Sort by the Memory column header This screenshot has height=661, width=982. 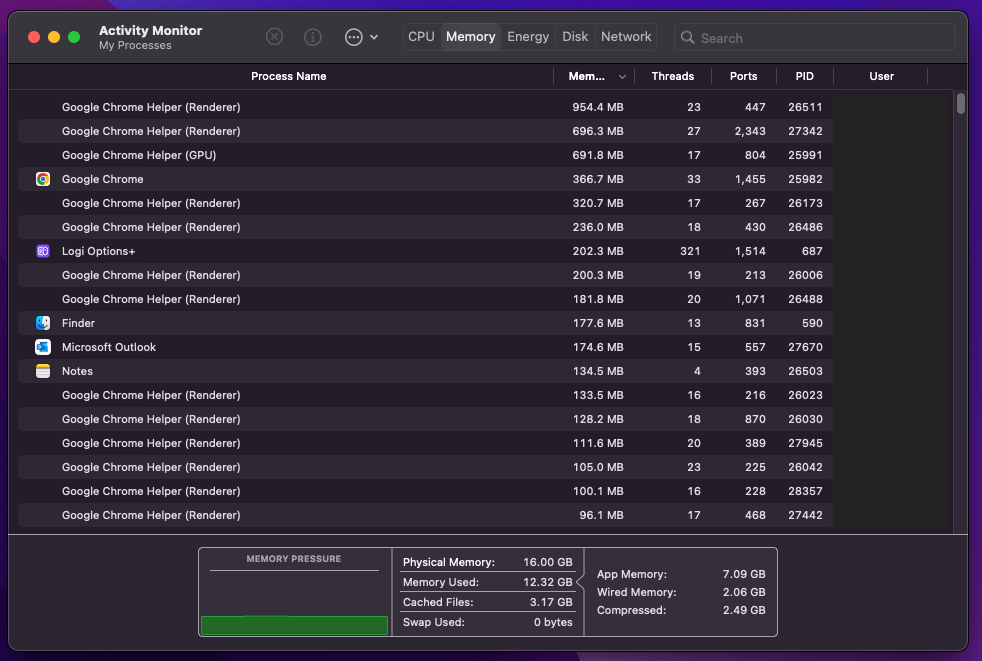tap(587, 76)
